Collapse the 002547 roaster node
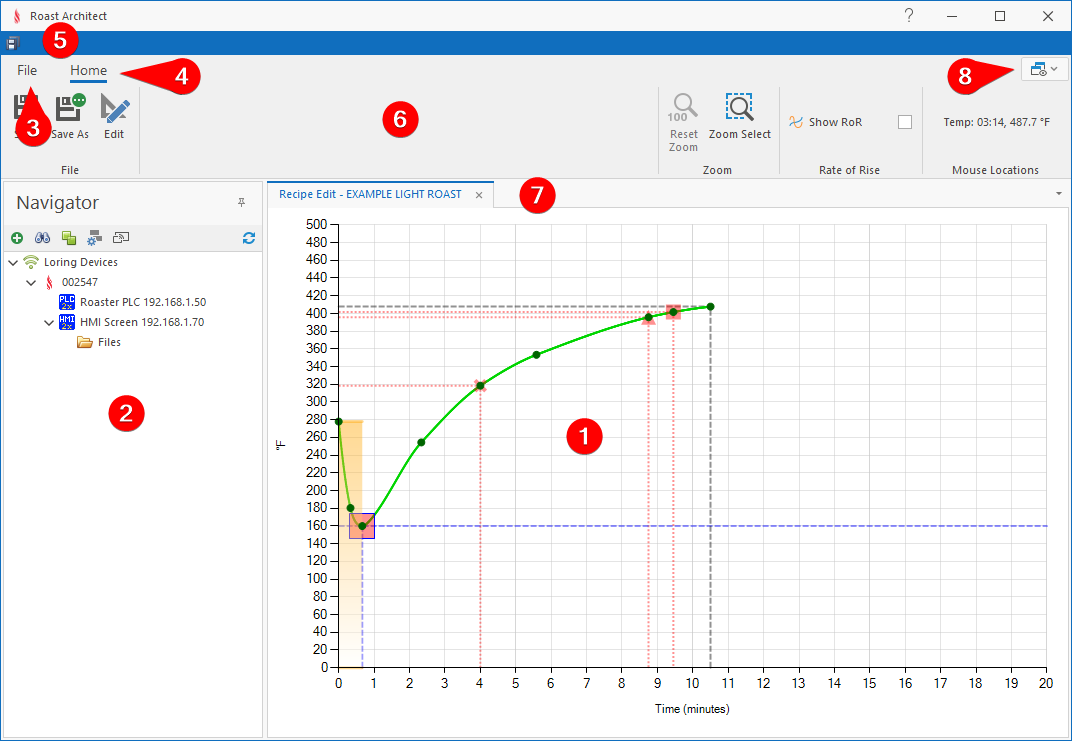1072x741 pixels. [31, 283]
